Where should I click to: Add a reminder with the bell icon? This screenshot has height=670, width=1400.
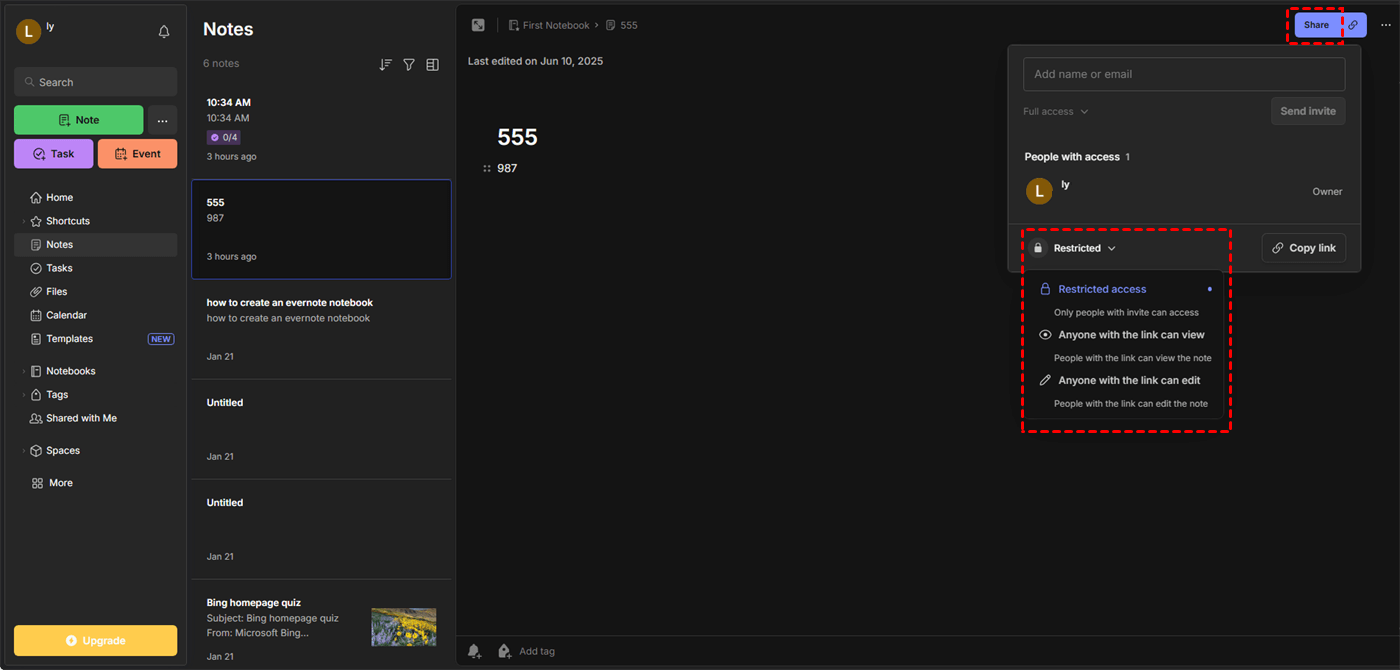coord(475,651)
